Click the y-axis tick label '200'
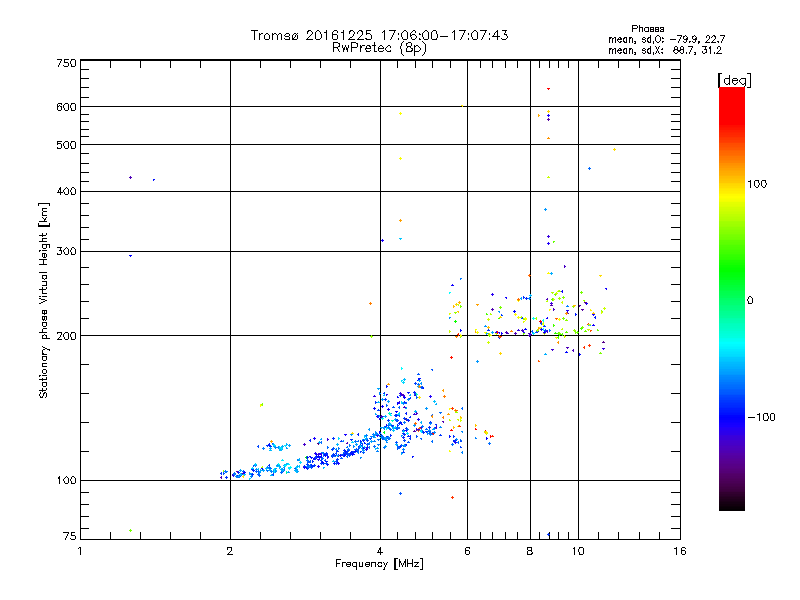 pyautogui.click(x=66, y=336)
